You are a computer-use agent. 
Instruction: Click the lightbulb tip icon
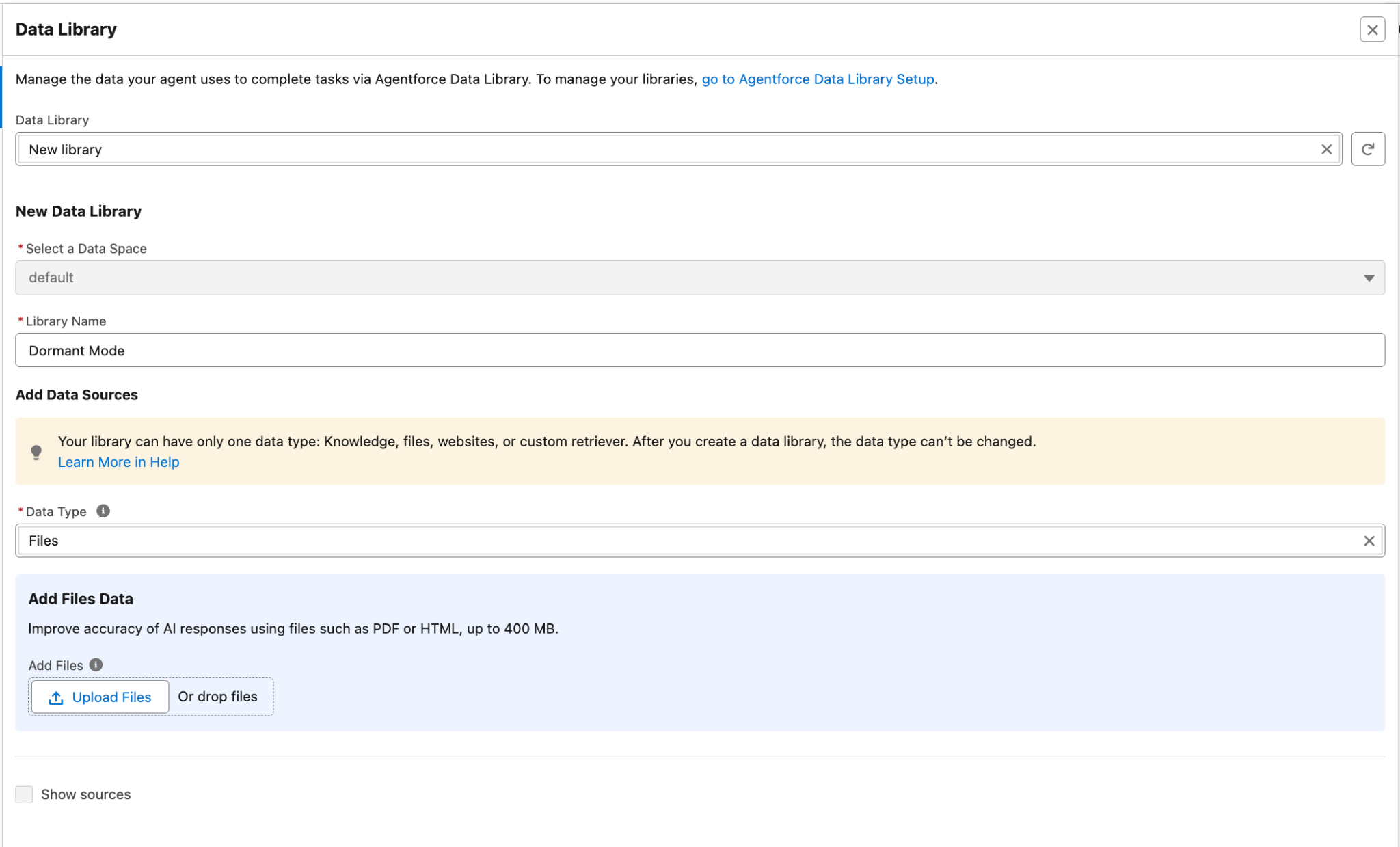36,452
